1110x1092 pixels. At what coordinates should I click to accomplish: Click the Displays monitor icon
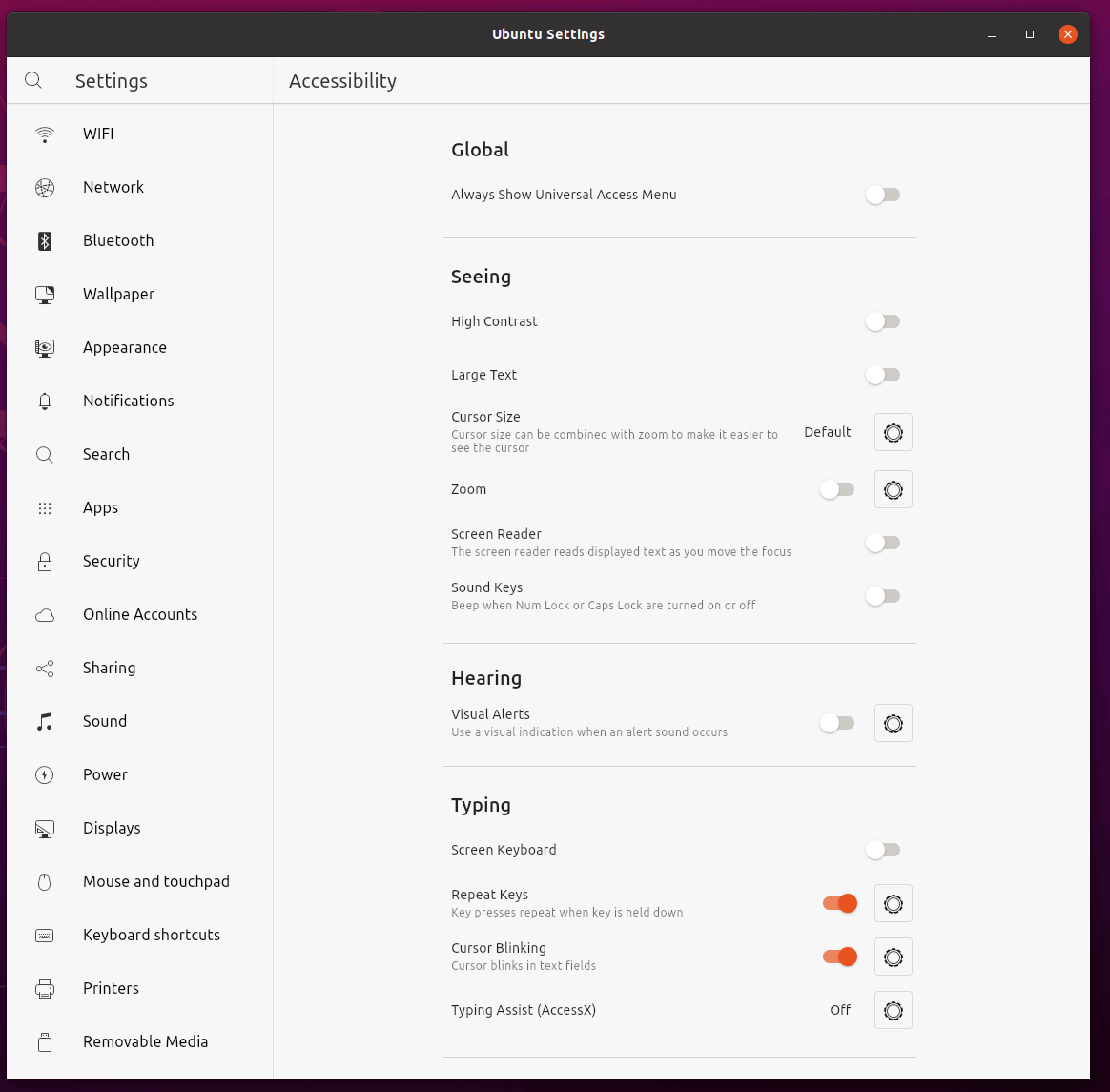pyautogui.click(x=45, y=829)
